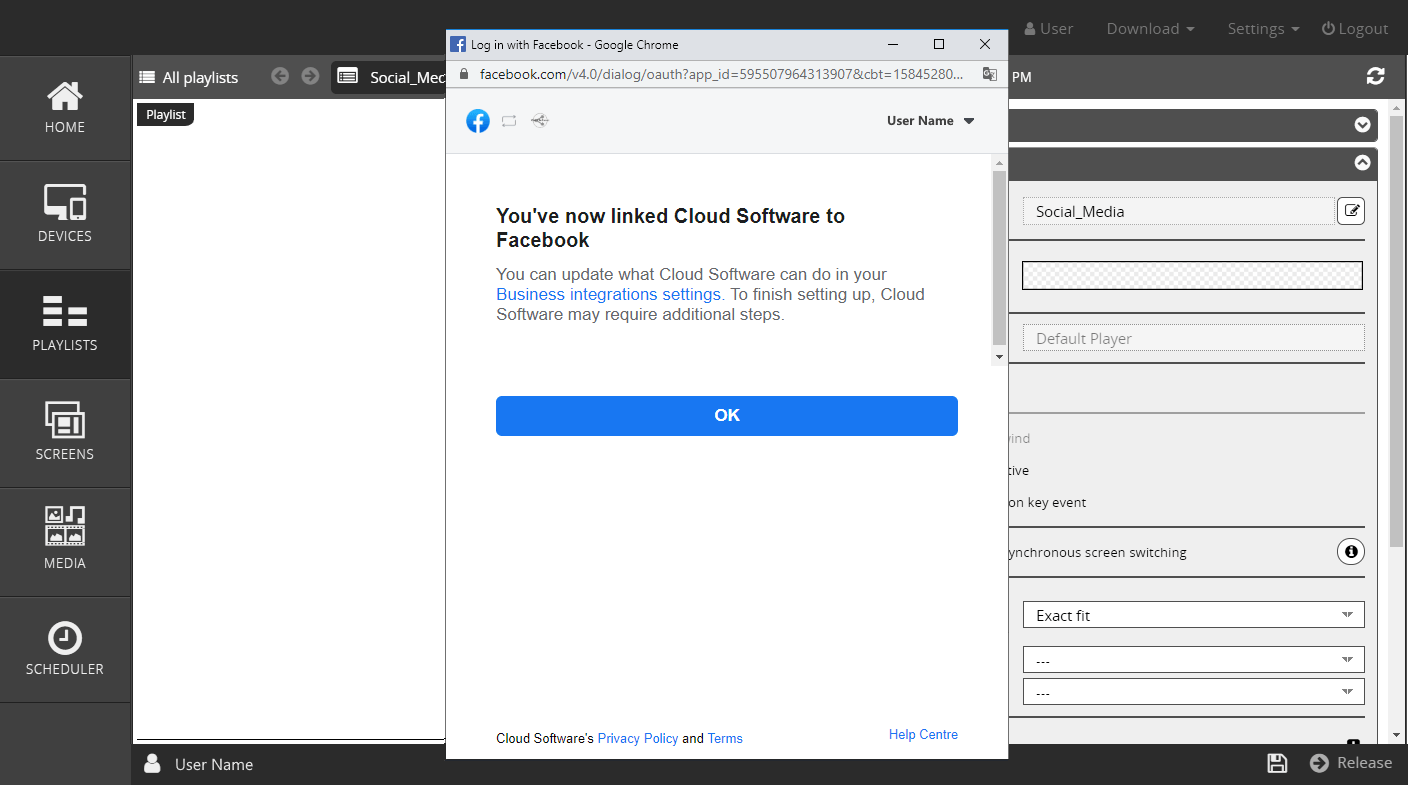Image resolution: width=1408 pixels, height=785 pixels.
Task: Select the Social_Media playlist tab
Action: [x=390, y=77]
